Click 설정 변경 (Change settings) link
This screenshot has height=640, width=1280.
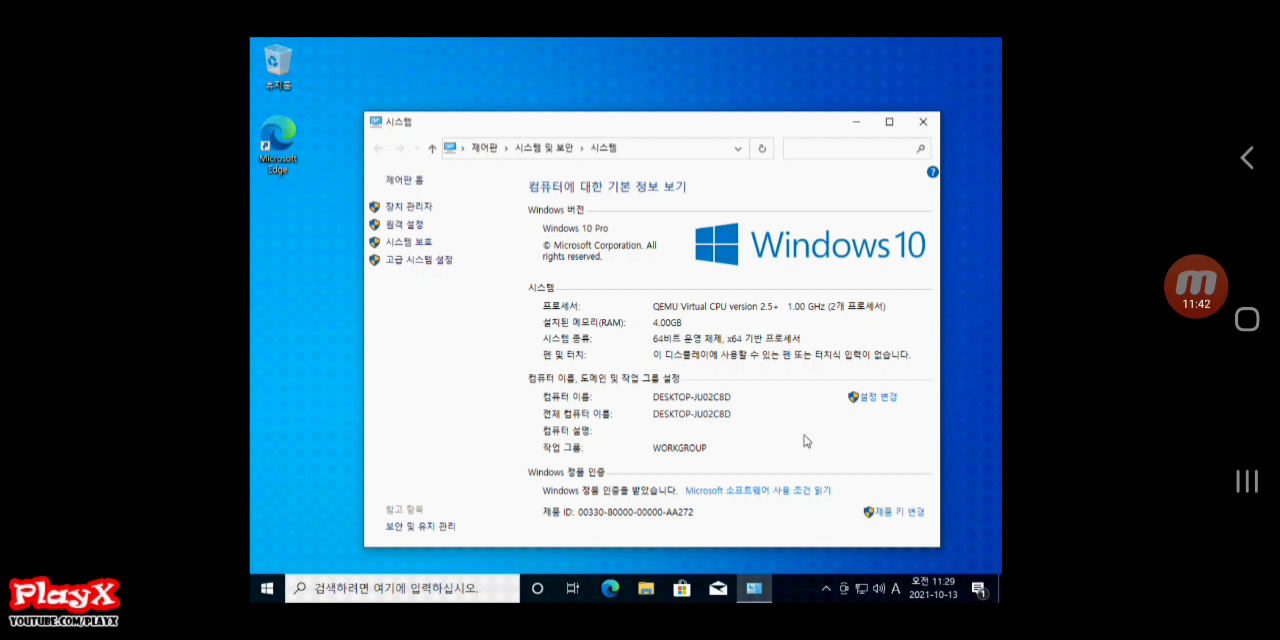click(x=879, y=397)
